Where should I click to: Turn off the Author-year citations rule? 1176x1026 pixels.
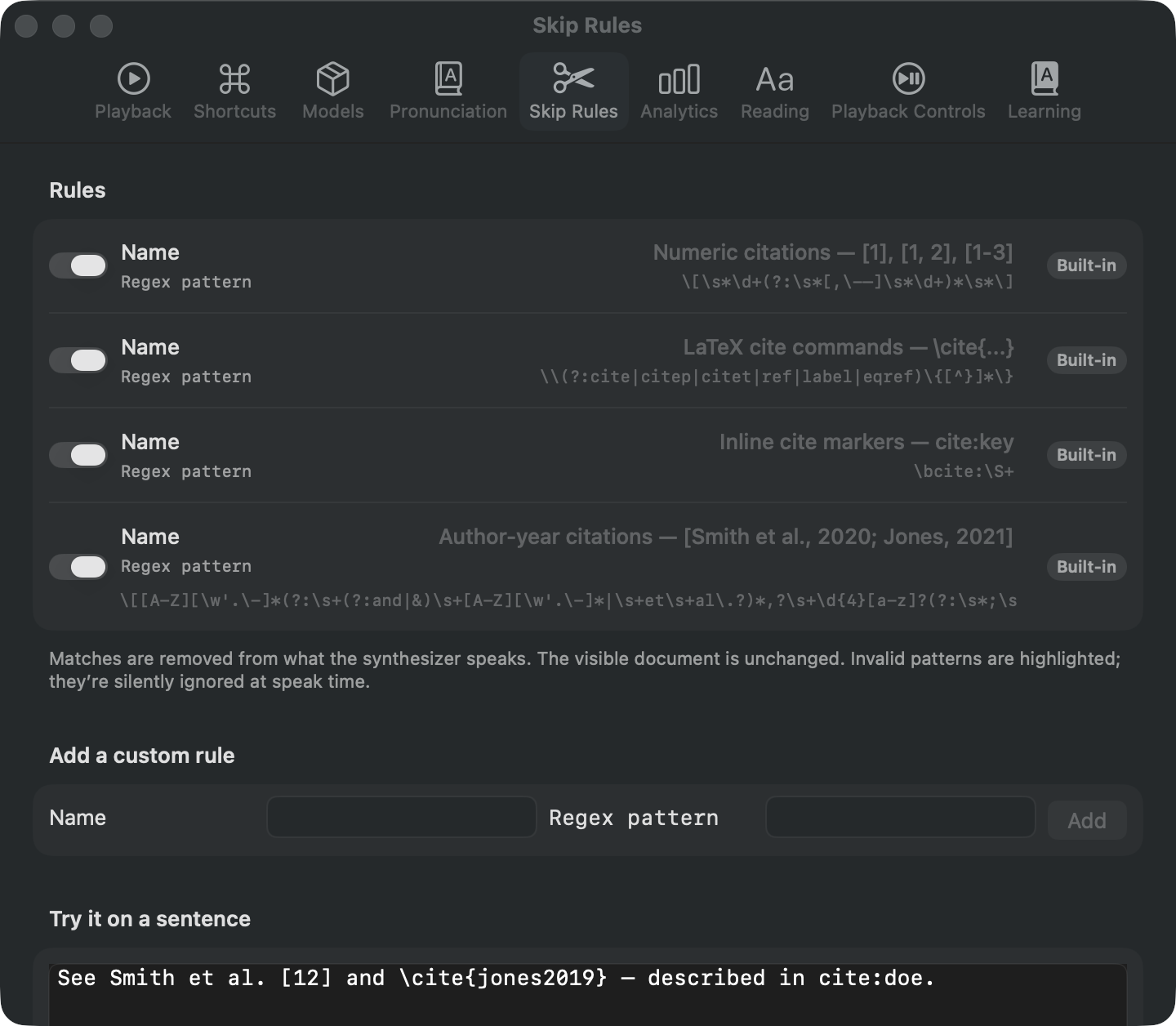(78, 567)
